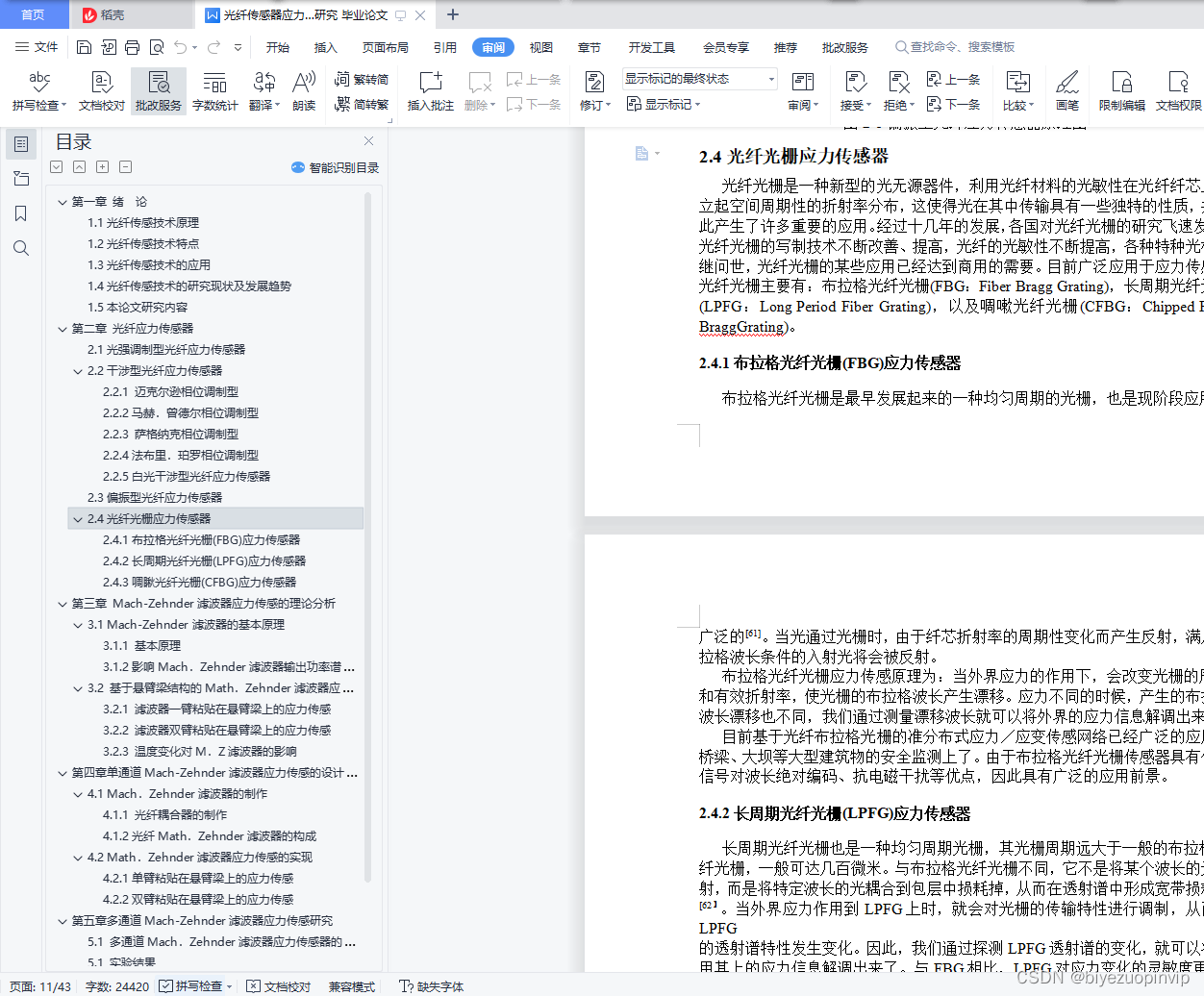The height and width of the screenshot is (996, 1204).
Task: Switch to the 引用 ribbon tab
Action: pyautogui.click(x=444, y=47)
